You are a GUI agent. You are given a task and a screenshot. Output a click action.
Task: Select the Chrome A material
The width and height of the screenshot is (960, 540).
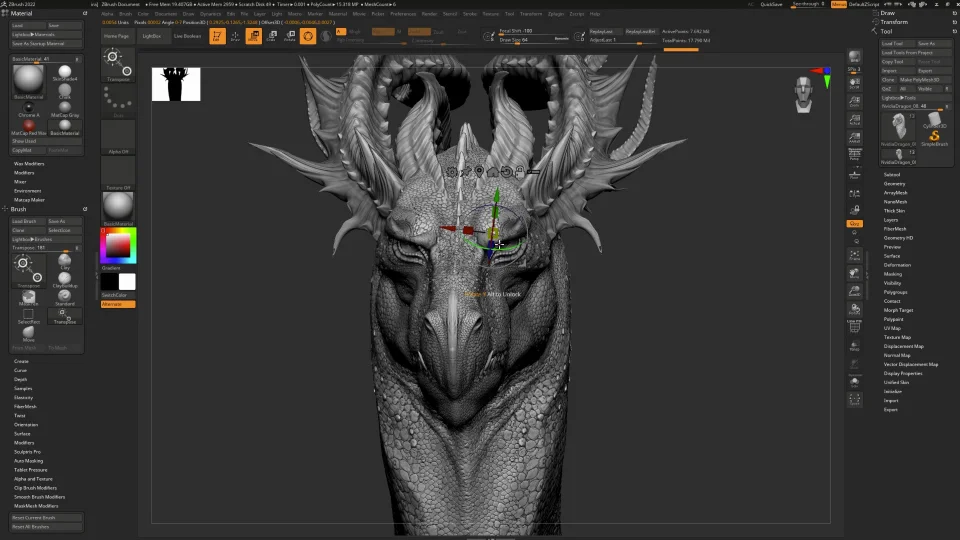point(28,110)
